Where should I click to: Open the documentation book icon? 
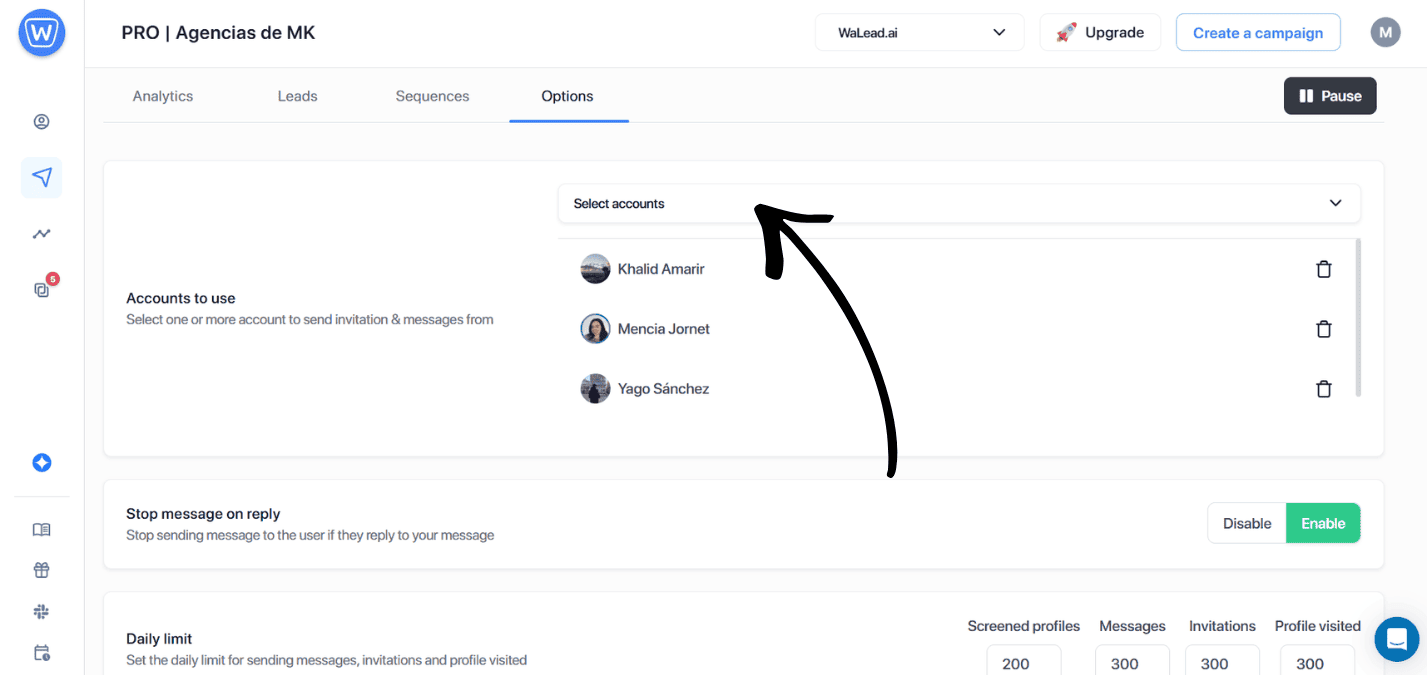tap(41, 530)
